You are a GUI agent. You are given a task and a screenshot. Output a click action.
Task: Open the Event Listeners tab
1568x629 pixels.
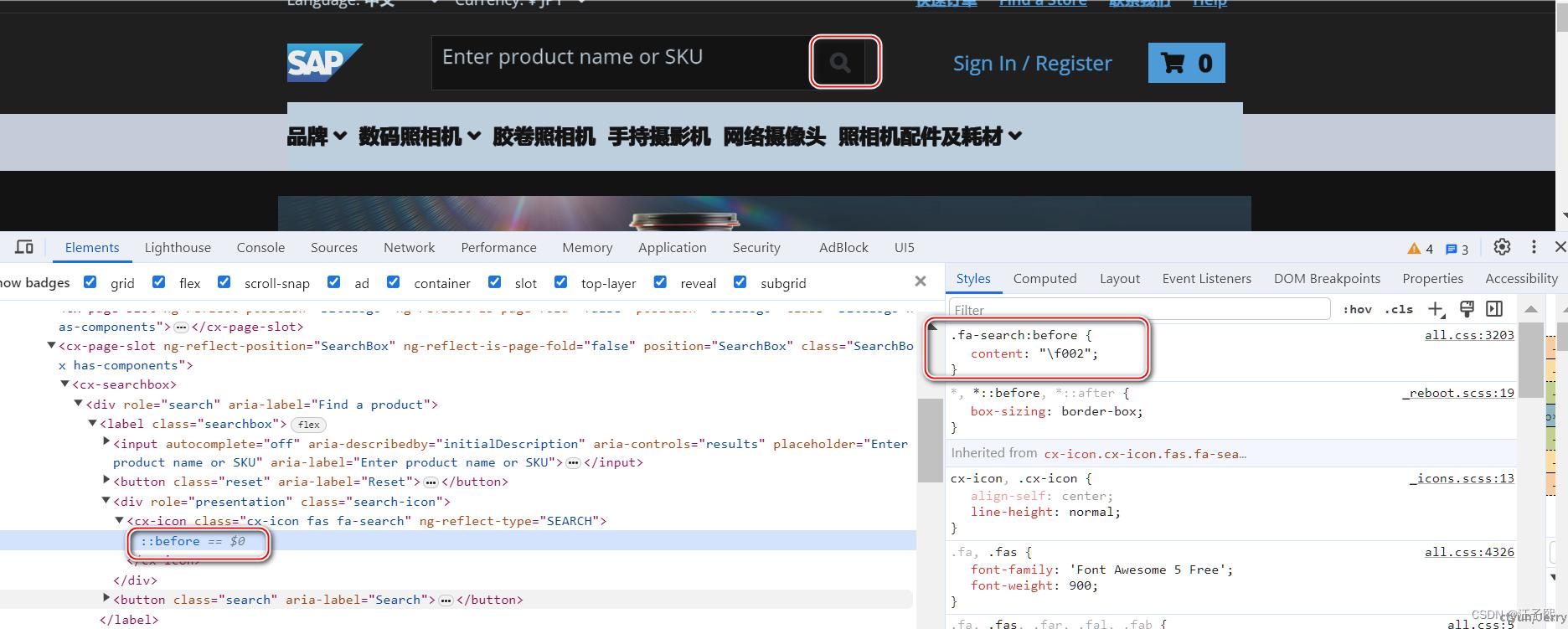[x=1206, y=279]
